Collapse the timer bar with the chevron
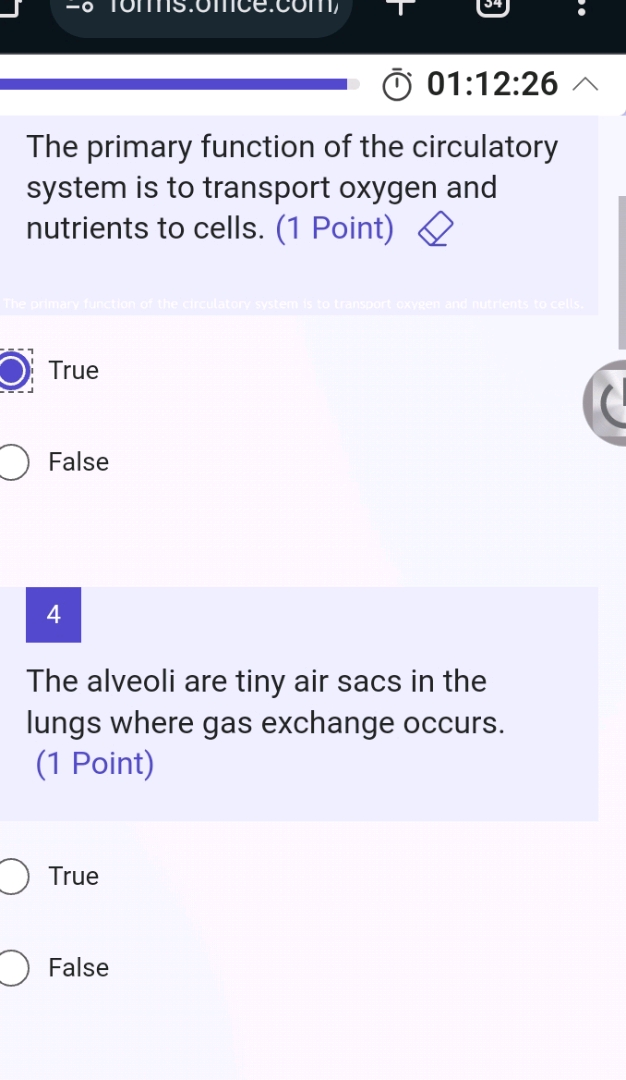The image size is (626, 1080). point(586,86)
